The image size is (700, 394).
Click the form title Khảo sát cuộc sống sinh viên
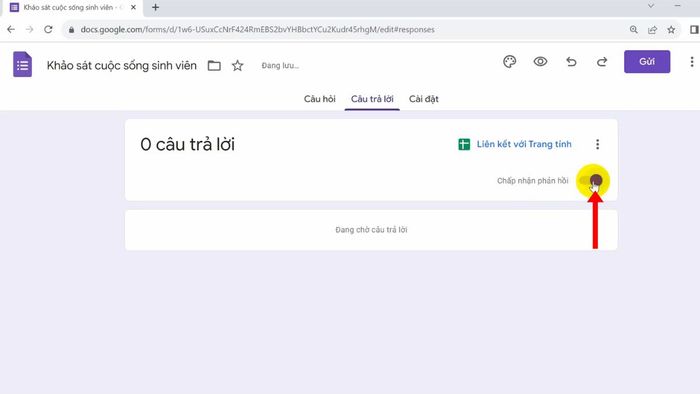121,66
